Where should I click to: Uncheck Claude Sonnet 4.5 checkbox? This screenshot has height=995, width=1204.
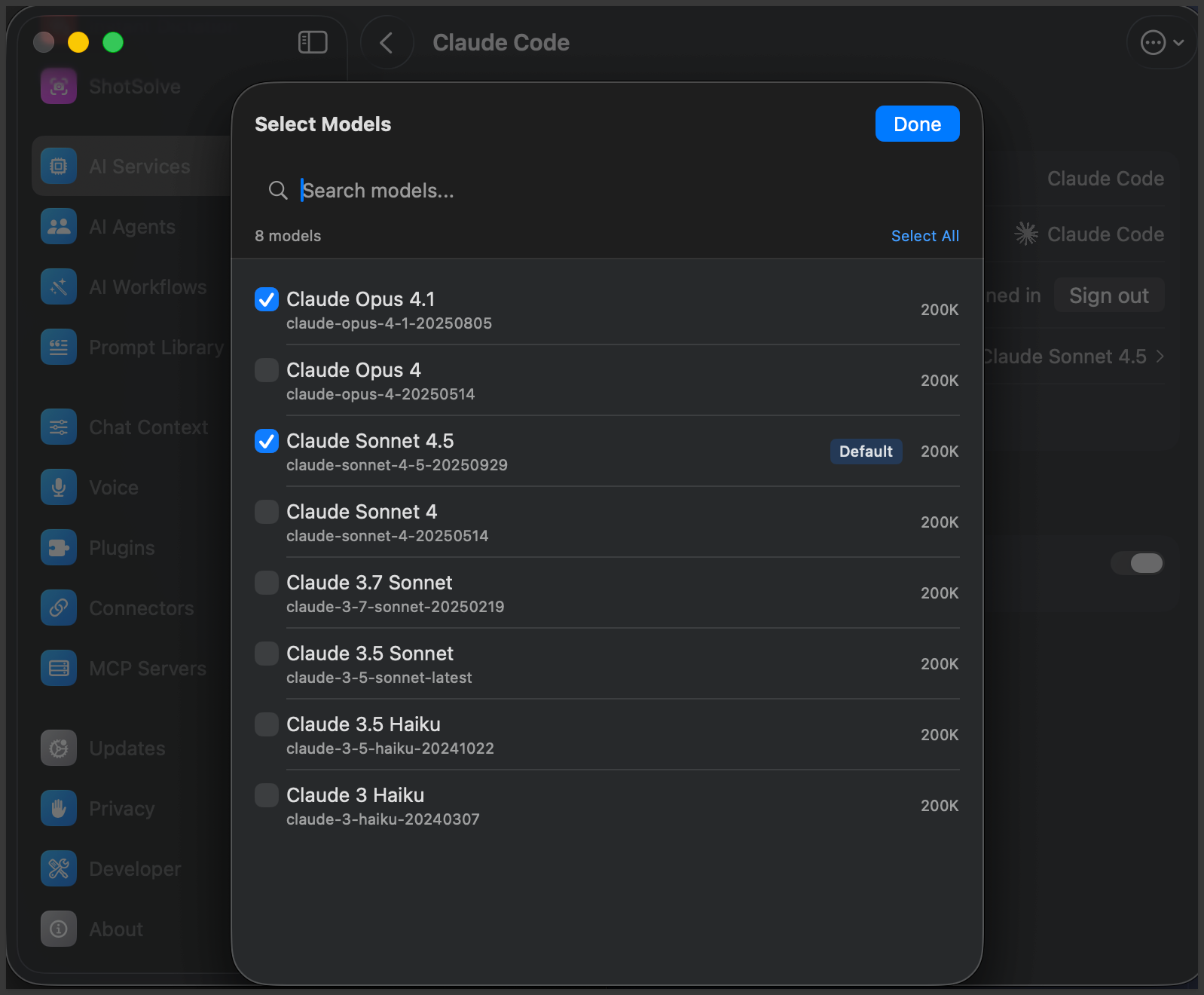click(x=267, y=441)
